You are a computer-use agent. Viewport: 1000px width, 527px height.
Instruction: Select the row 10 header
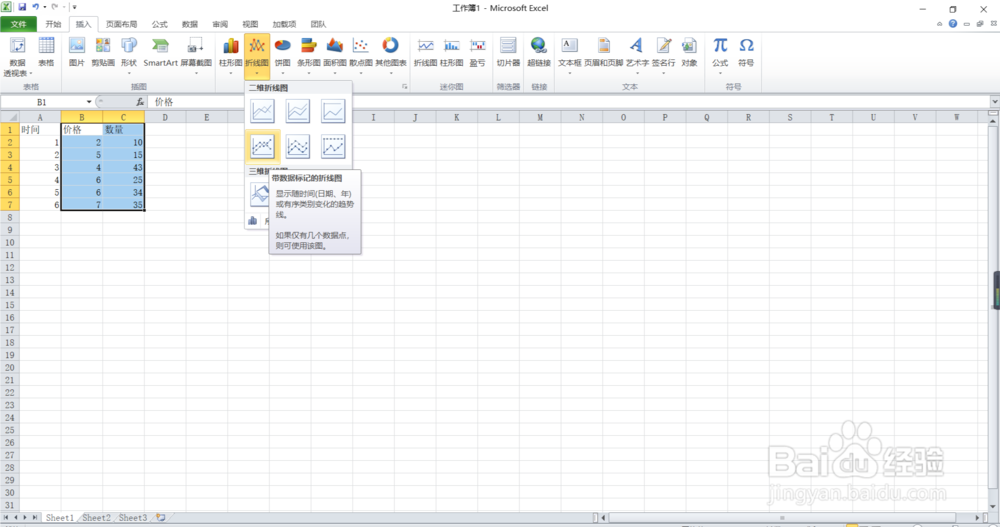(10, 242)
